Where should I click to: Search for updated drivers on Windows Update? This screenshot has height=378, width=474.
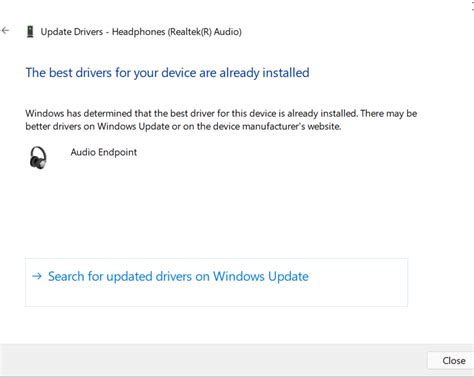pyautogui.click(x=178, y=276)
